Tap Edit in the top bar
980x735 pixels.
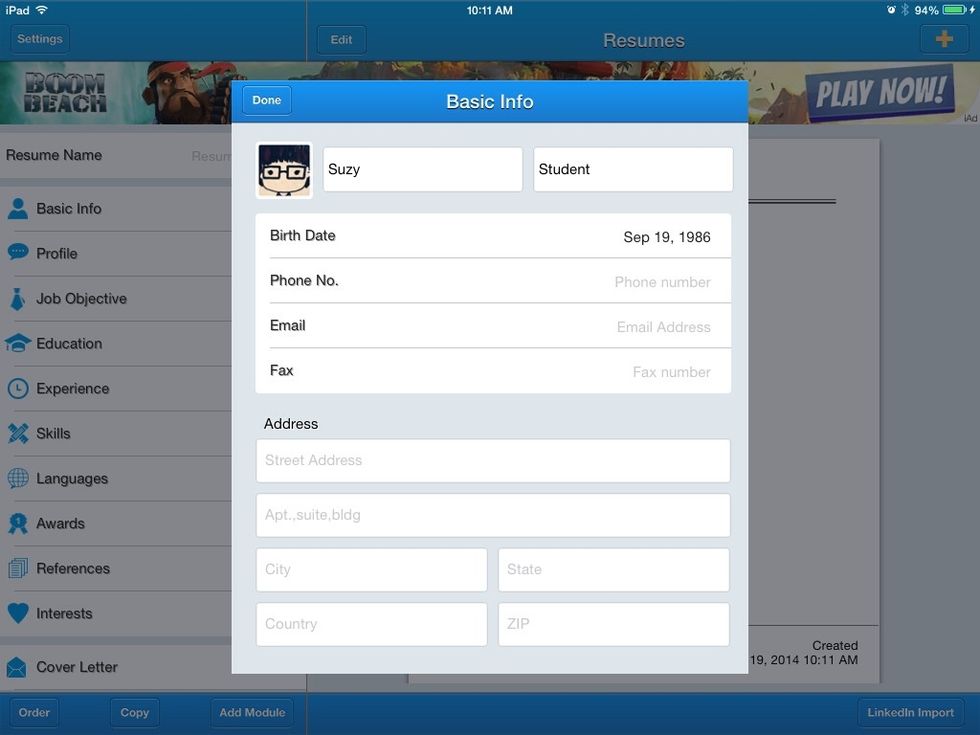click(x=340, y=40)
